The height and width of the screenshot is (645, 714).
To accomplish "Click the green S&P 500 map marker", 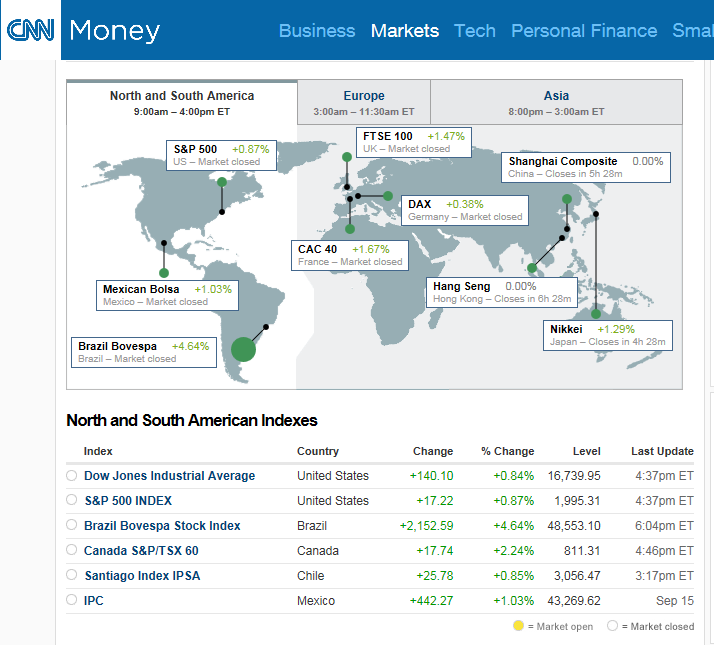I will point(222,182).
